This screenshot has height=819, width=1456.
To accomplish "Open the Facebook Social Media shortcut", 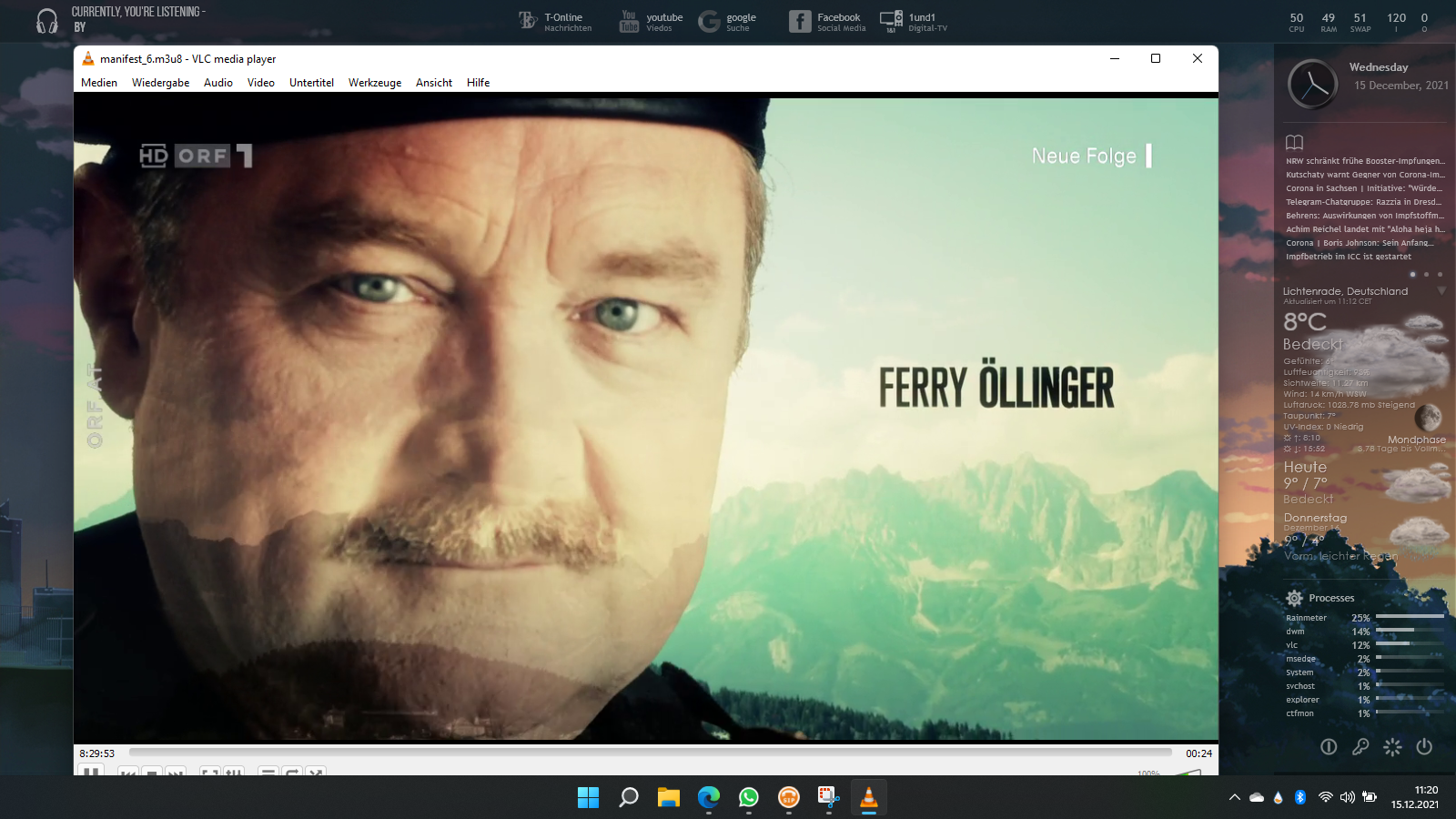I will click(x=827, y=21).
